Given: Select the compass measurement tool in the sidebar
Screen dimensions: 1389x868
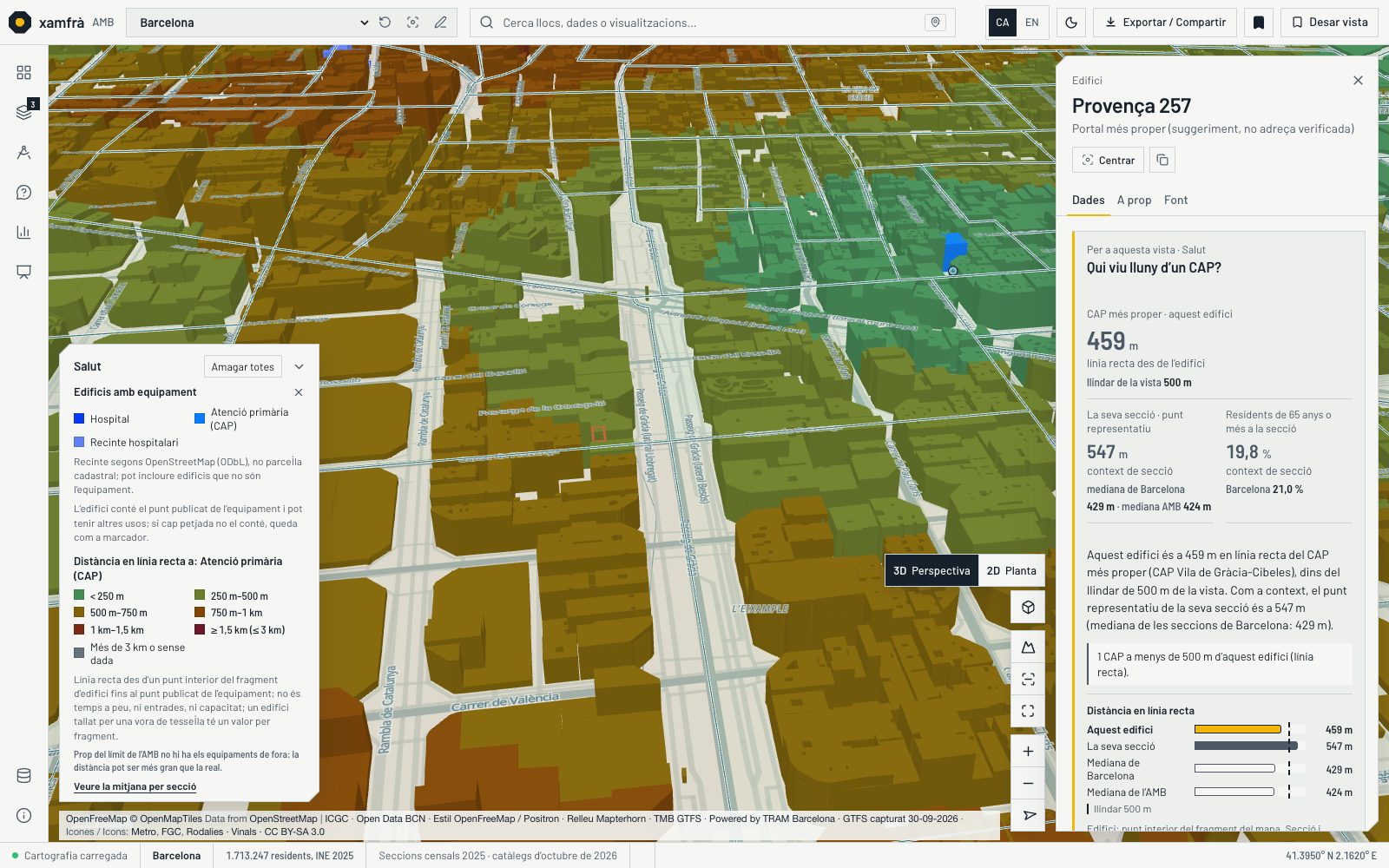Looking at the screenshot, I should point(23,153).
